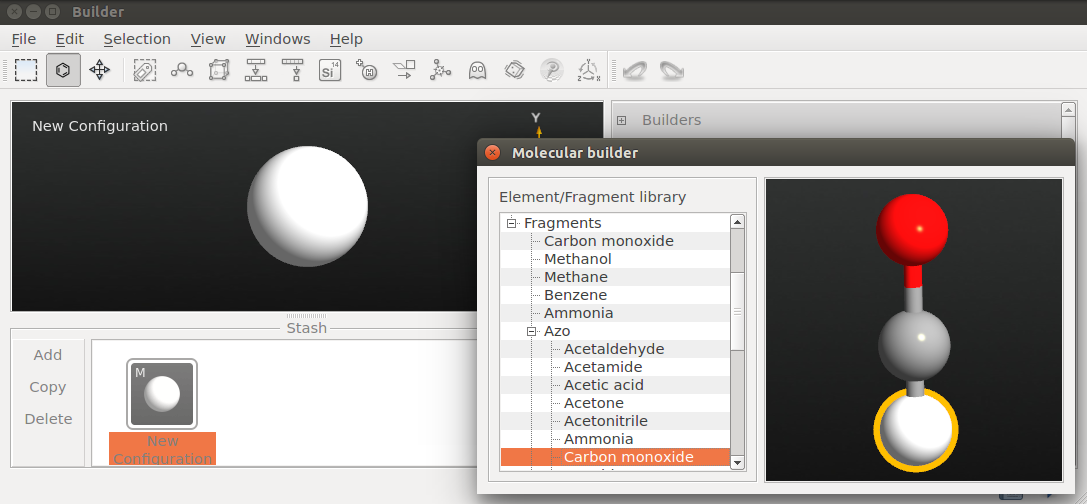Activate the molecular builder ring tool
Screen dimensions: 1087x504
[x=63, y=70]
